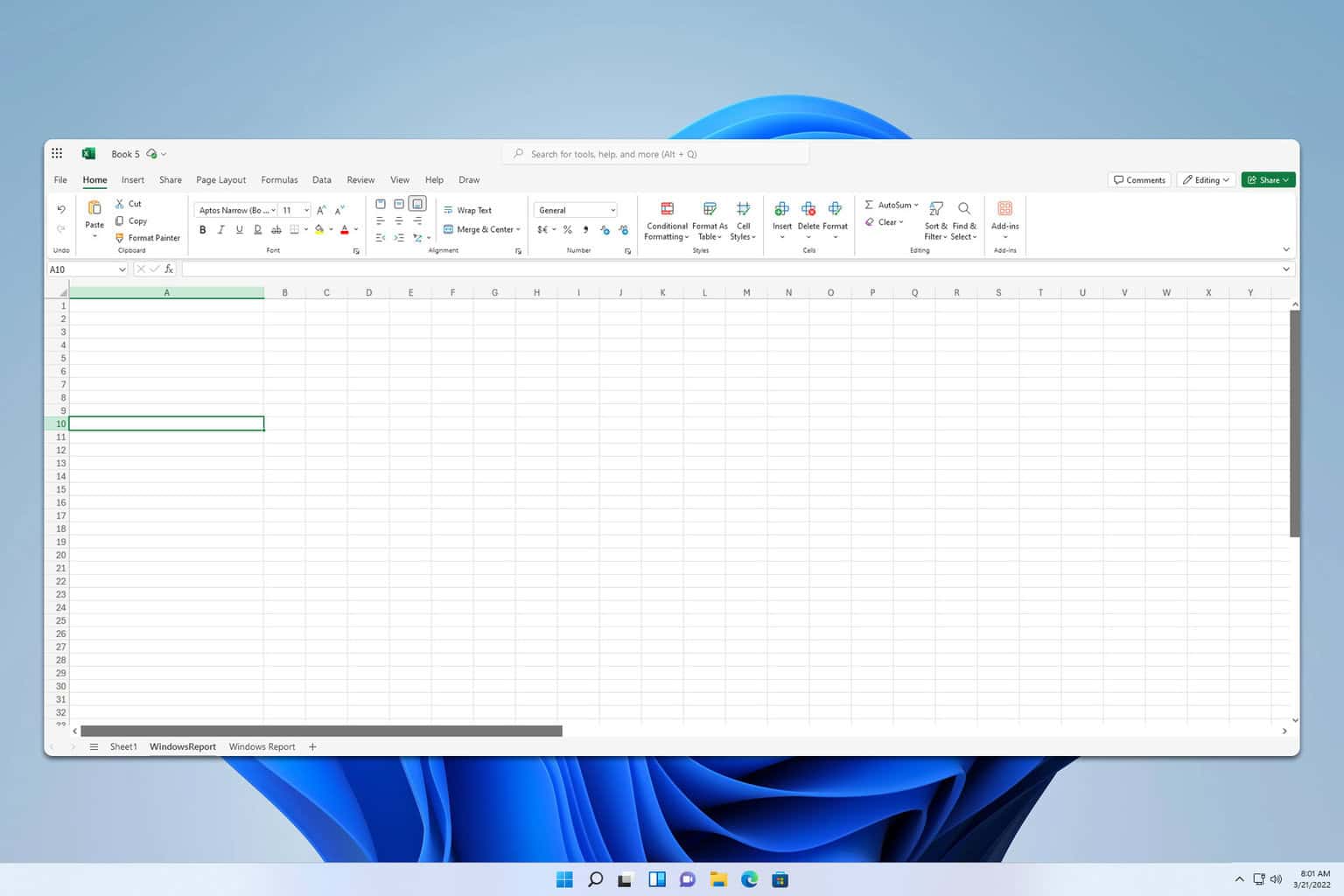Image resolution: width=1344 pixels, height=896 pixels.
Task: Toggle underline formatting
Action: click(239, 229)
